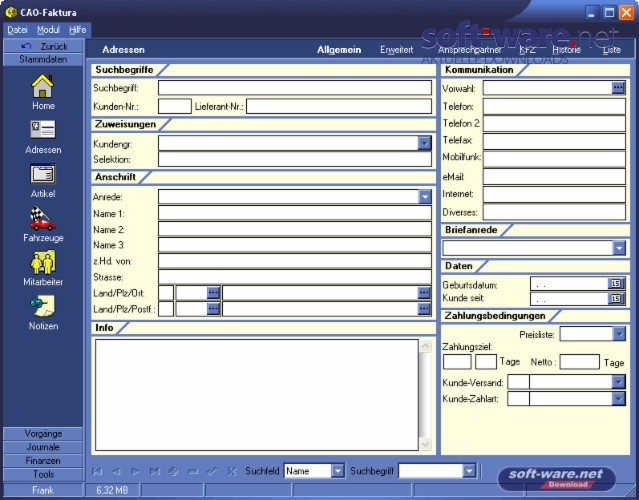639x500 pixels.
Task: Open the bottom Suchbegriff combo dropdown
Action: [x=469, y=471]
